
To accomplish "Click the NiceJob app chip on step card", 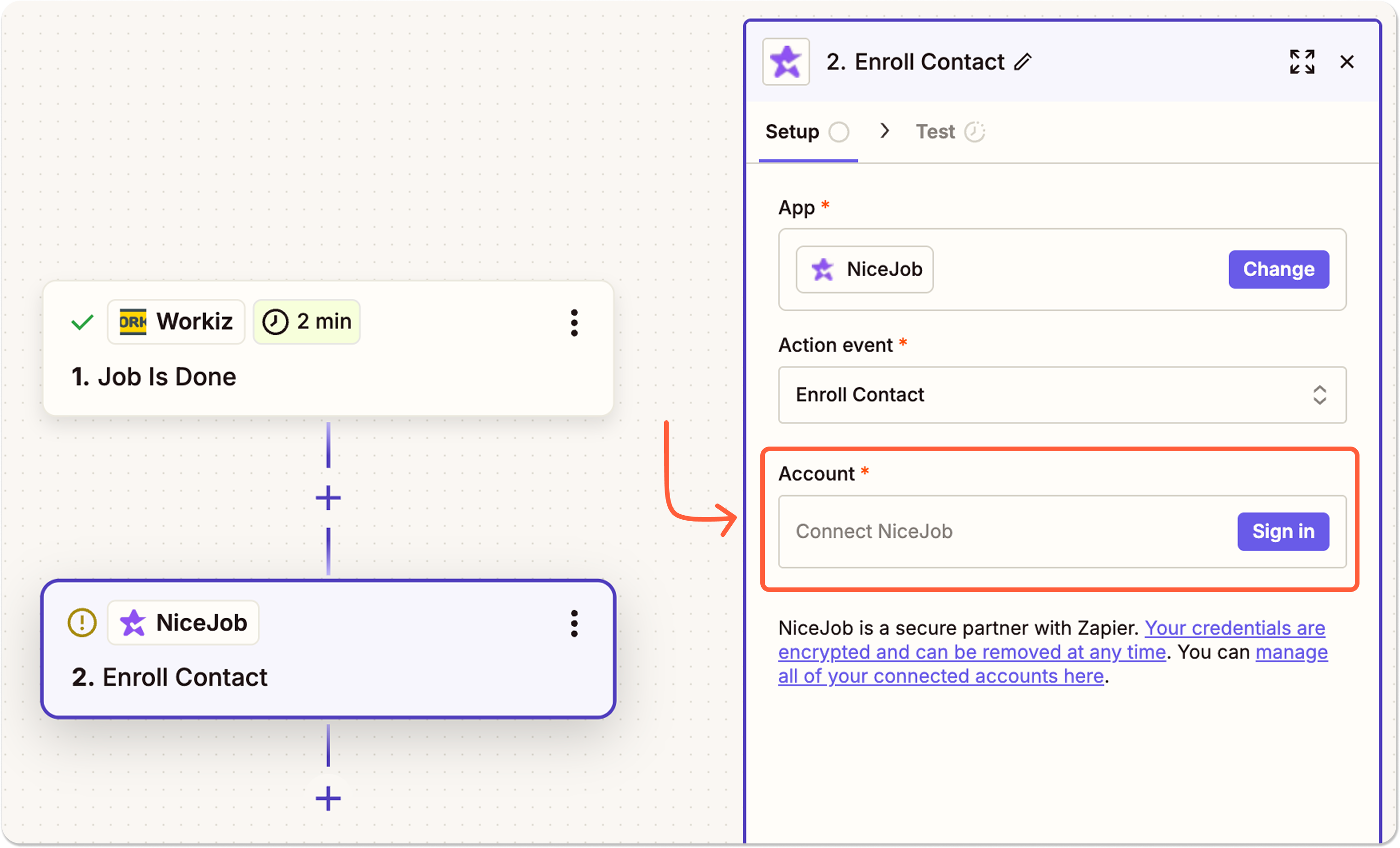I will tap(184, 622).
